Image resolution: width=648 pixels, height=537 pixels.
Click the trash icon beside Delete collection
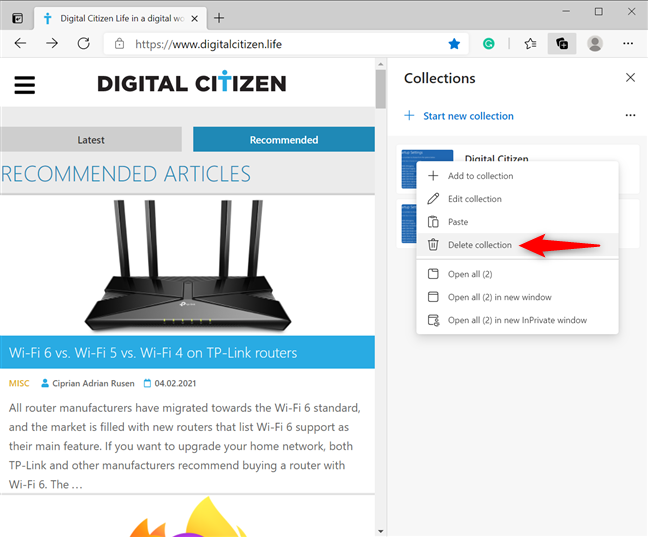pos(433,245)
